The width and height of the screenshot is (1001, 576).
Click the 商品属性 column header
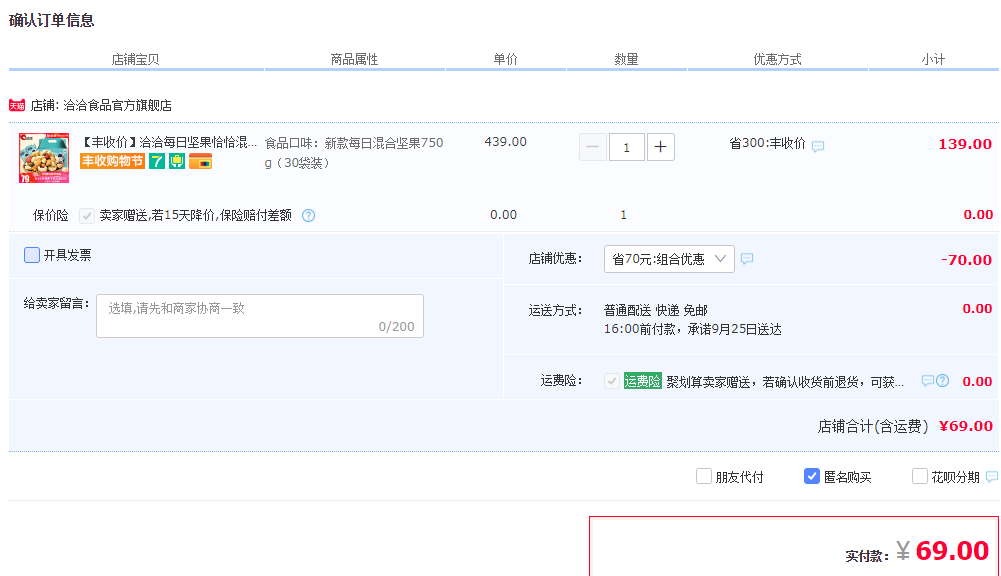(x=354, y=59)
